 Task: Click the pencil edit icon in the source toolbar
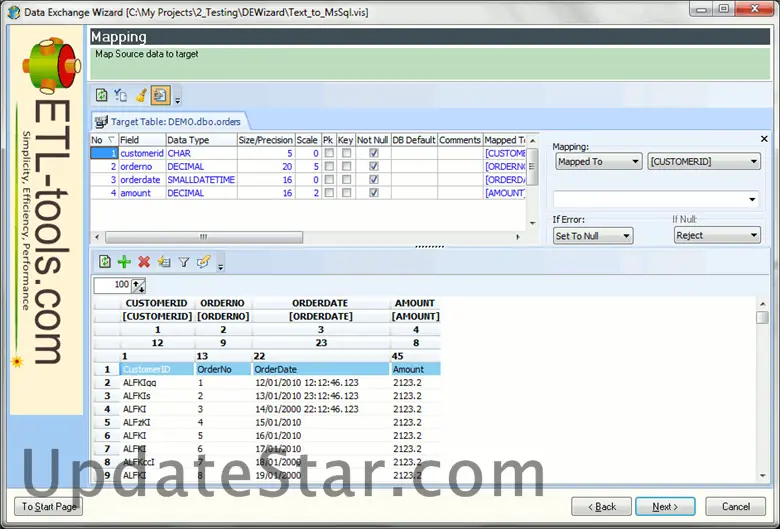click(x=203, y=261)
